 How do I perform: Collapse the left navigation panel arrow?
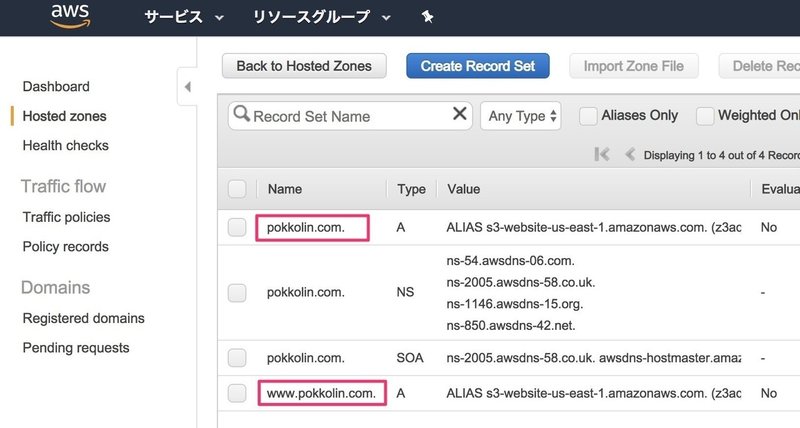tap(187, 87)
